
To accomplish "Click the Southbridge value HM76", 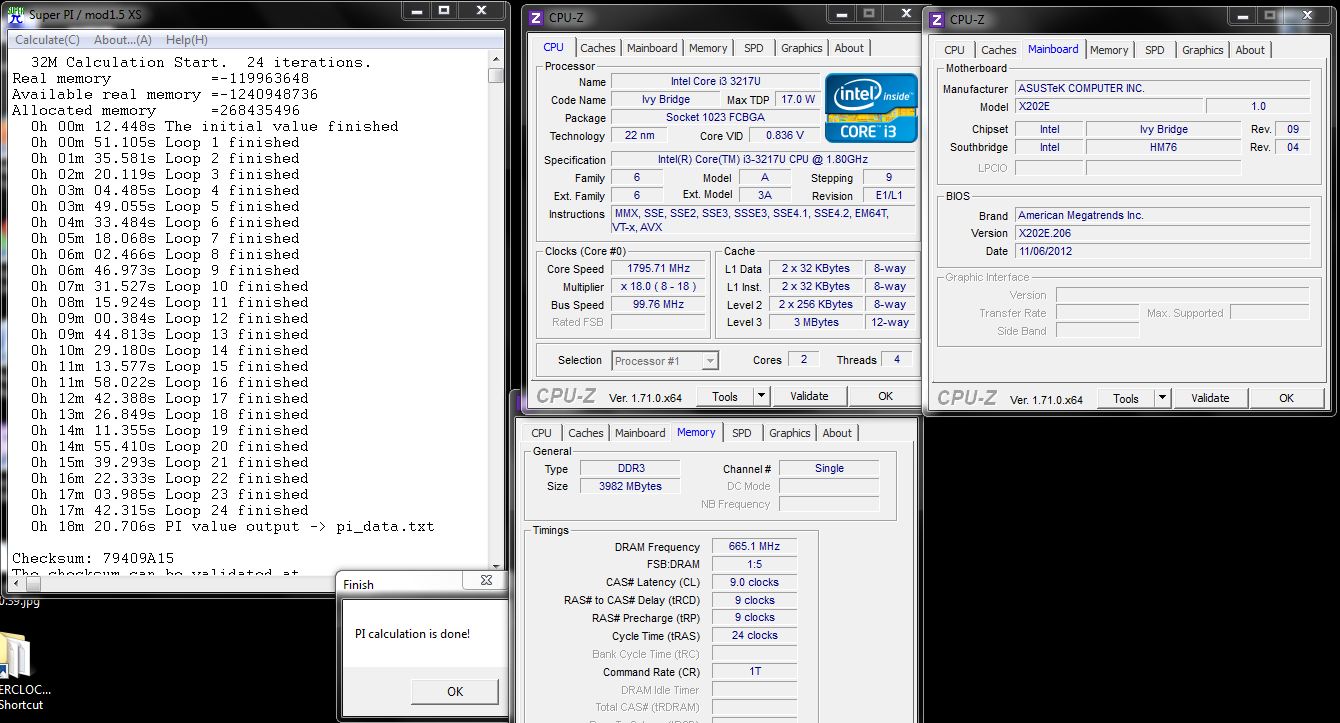I will [1165, 147].
